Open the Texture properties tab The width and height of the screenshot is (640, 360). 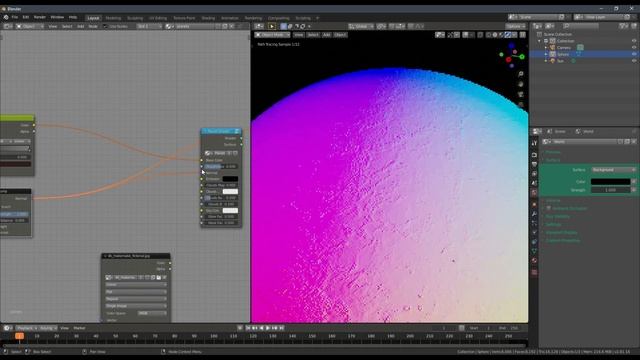[534, 272]
